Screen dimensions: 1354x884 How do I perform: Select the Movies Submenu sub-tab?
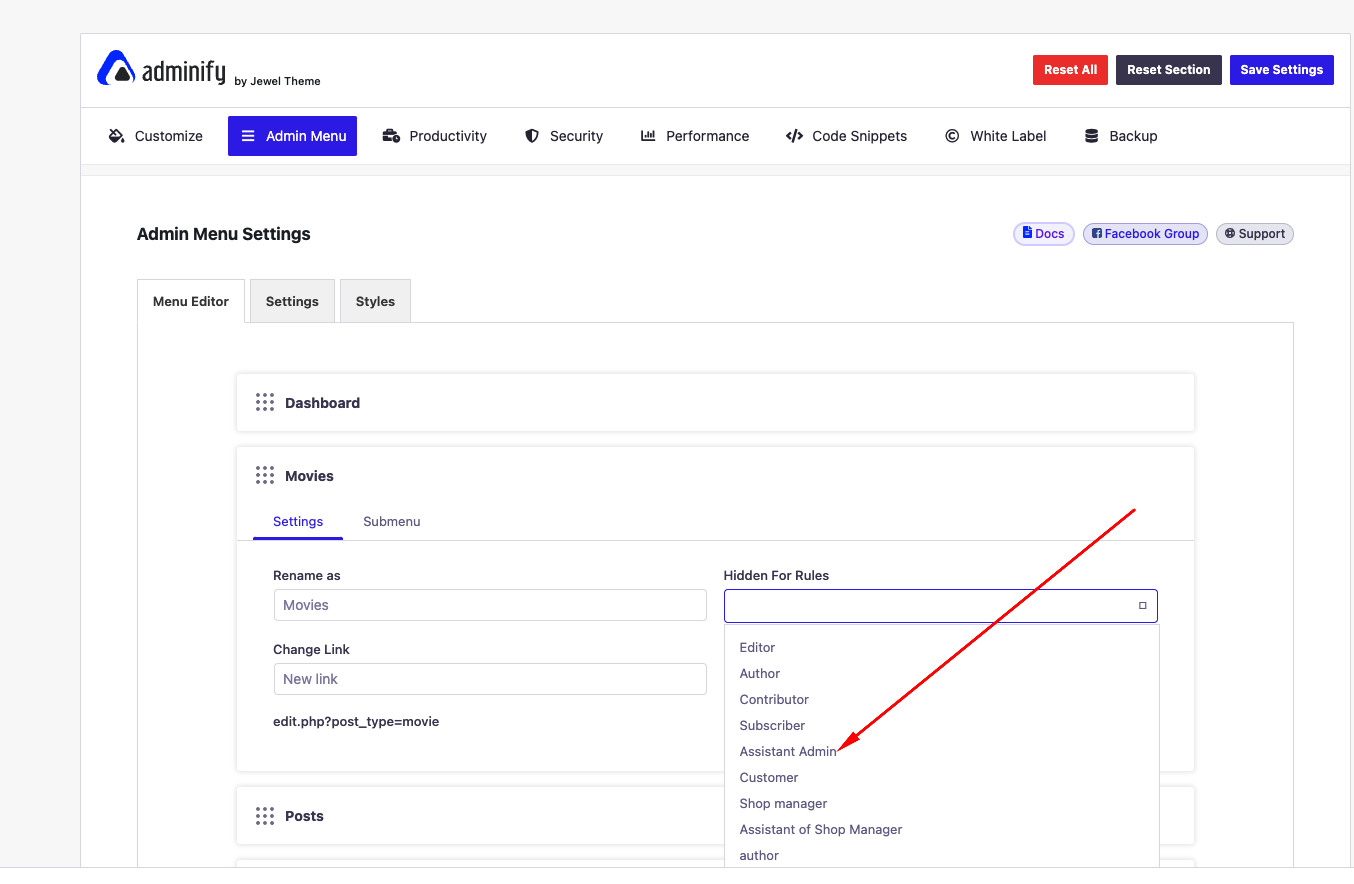391,521
